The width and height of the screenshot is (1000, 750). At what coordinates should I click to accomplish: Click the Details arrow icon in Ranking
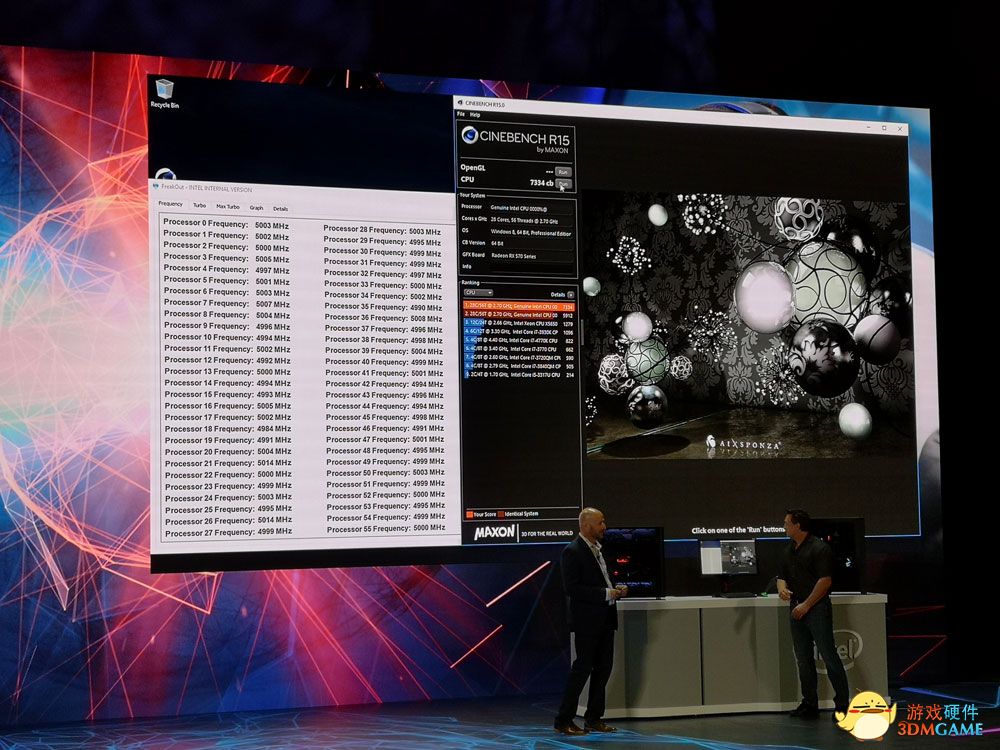570,295
